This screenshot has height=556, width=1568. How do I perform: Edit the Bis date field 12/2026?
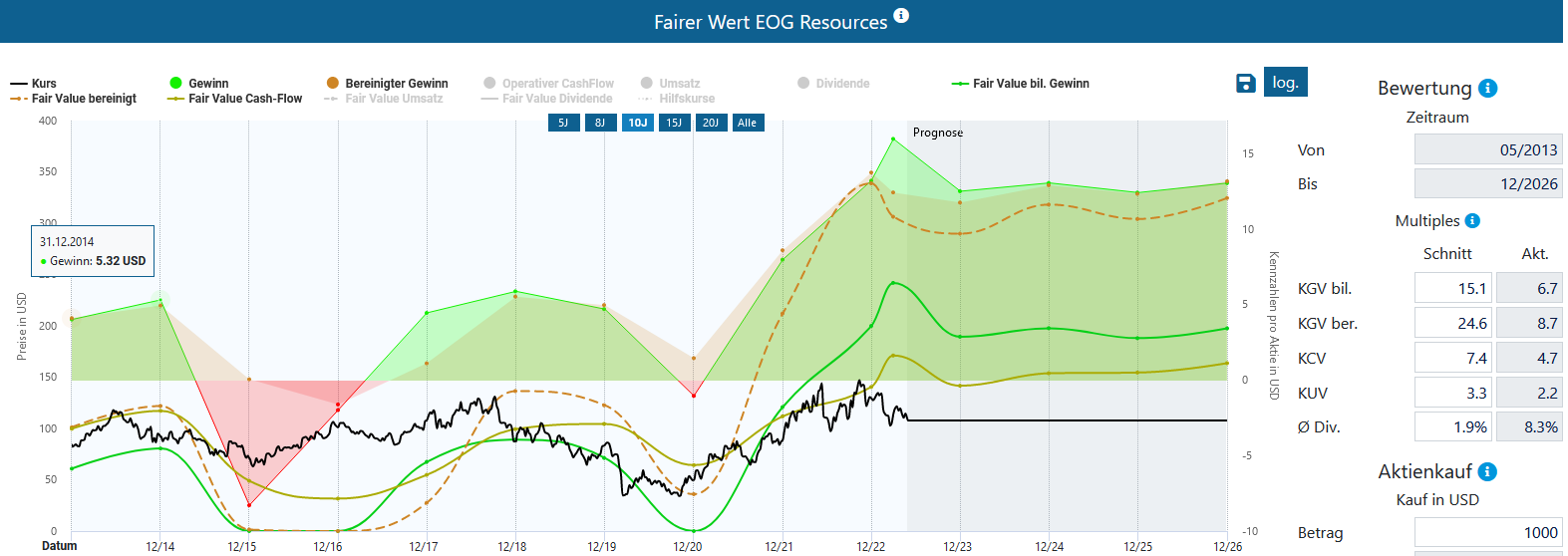[1488, 183]
